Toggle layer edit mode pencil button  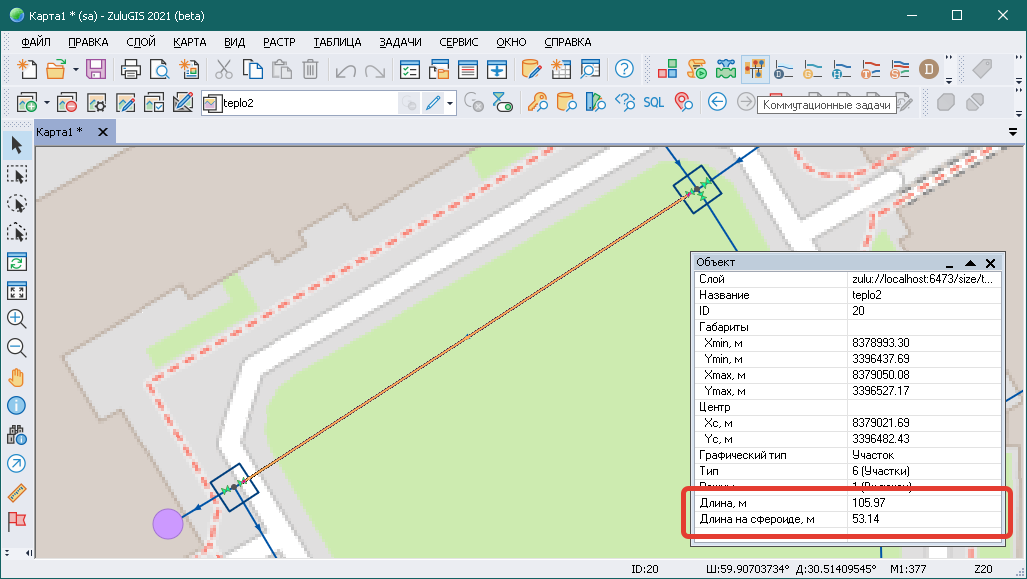[x=433, y=102]
